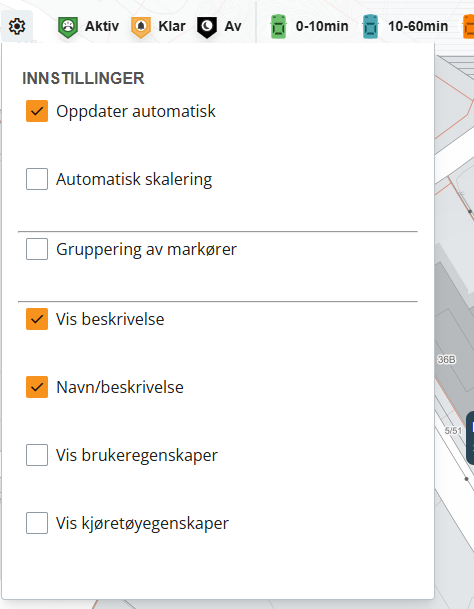474x609 pixels.
Task: Disable the Navn/beskrivelse checkbox
Action: tap(37, 387)
